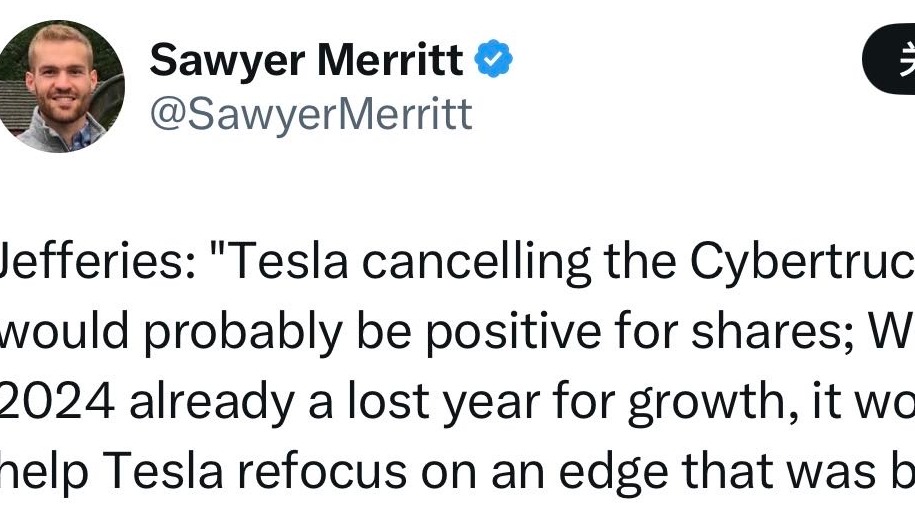
Task: Click Sawyer Merritt's profile photo
Action: pos(61,86)
